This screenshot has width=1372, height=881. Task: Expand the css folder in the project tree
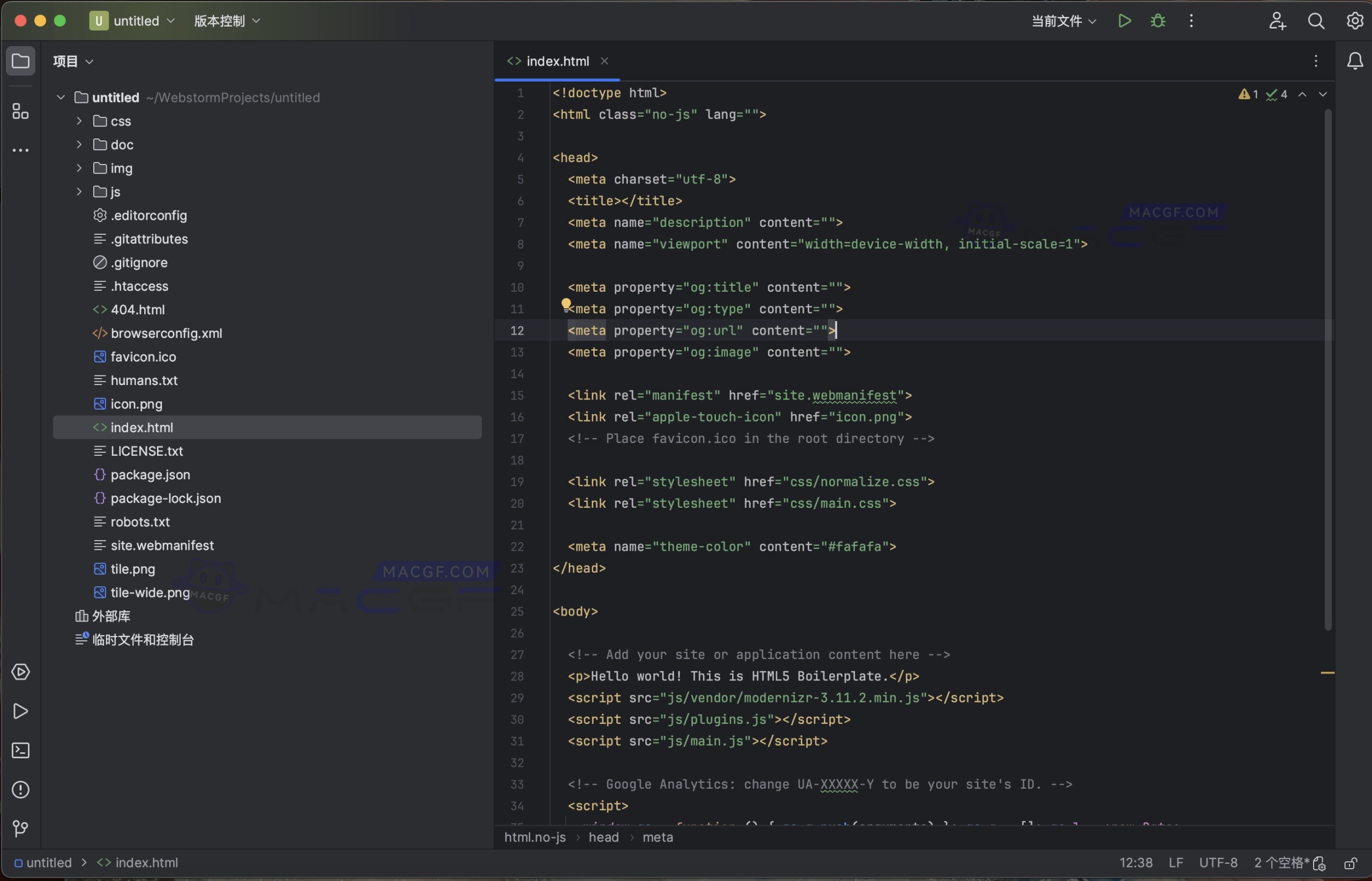click(79, 121)
